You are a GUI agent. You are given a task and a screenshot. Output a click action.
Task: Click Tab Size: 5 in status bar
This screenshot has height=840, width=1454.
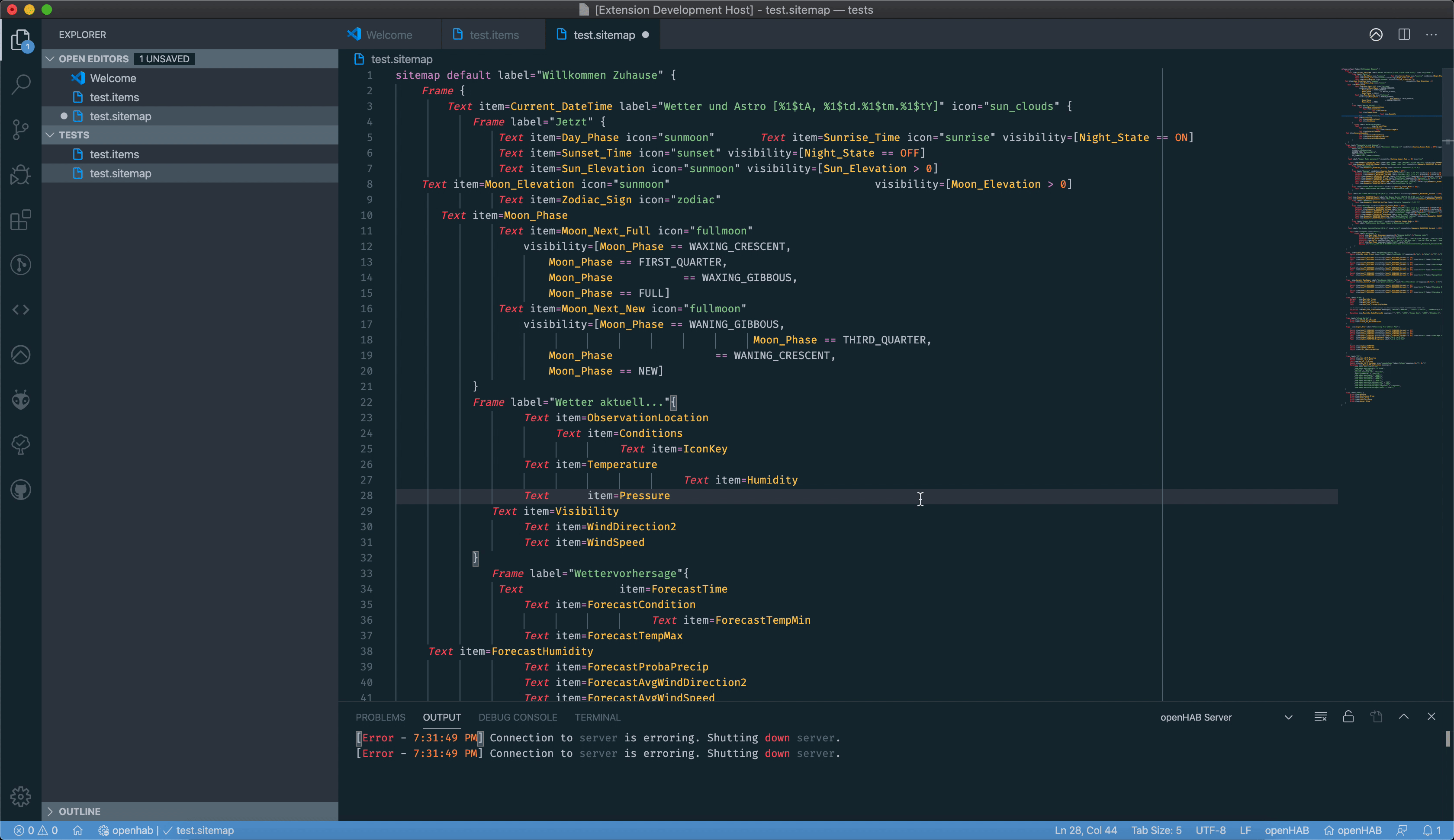[1156, 830]
